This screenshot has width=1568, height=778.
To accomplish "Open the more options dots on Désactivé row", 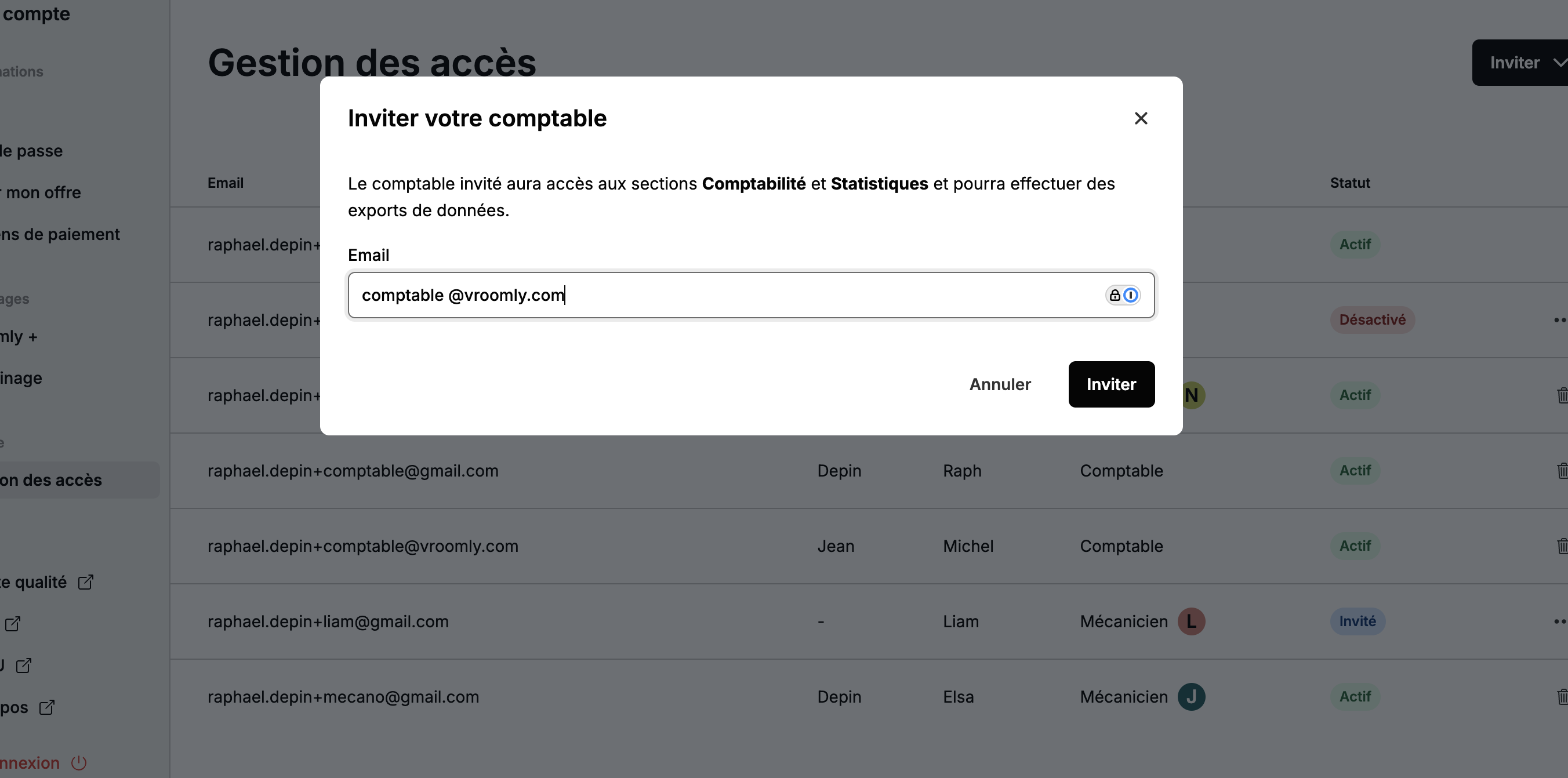I will click(x=1560, y=319).
